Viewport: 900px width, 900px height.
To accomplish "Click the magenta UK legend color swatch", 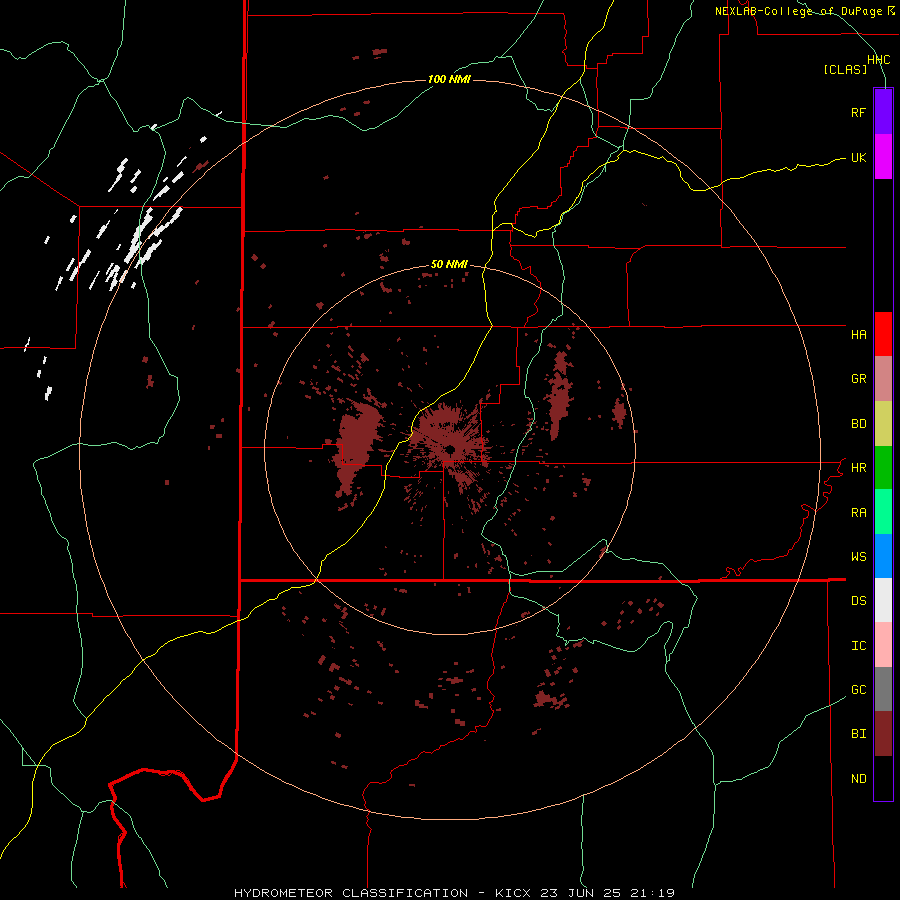I will coord(883,157).
